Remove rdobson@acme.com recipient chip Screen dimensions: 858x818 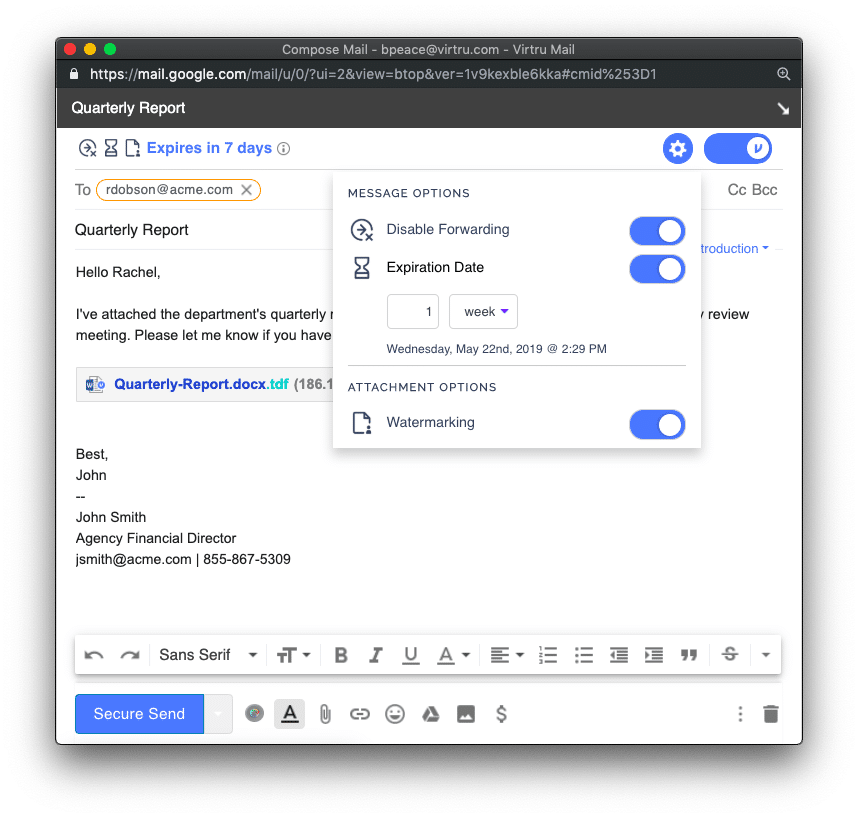pyautogui.click(x=246, y=189)
